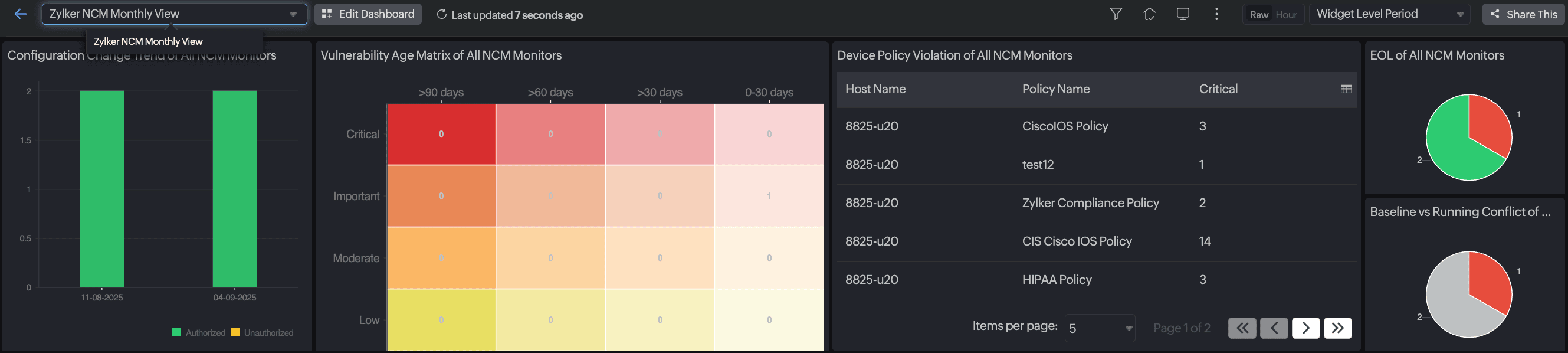Click the refresh icon near Last updated
This screenshot has height=353, width=1568.
[x=442, y=15]
